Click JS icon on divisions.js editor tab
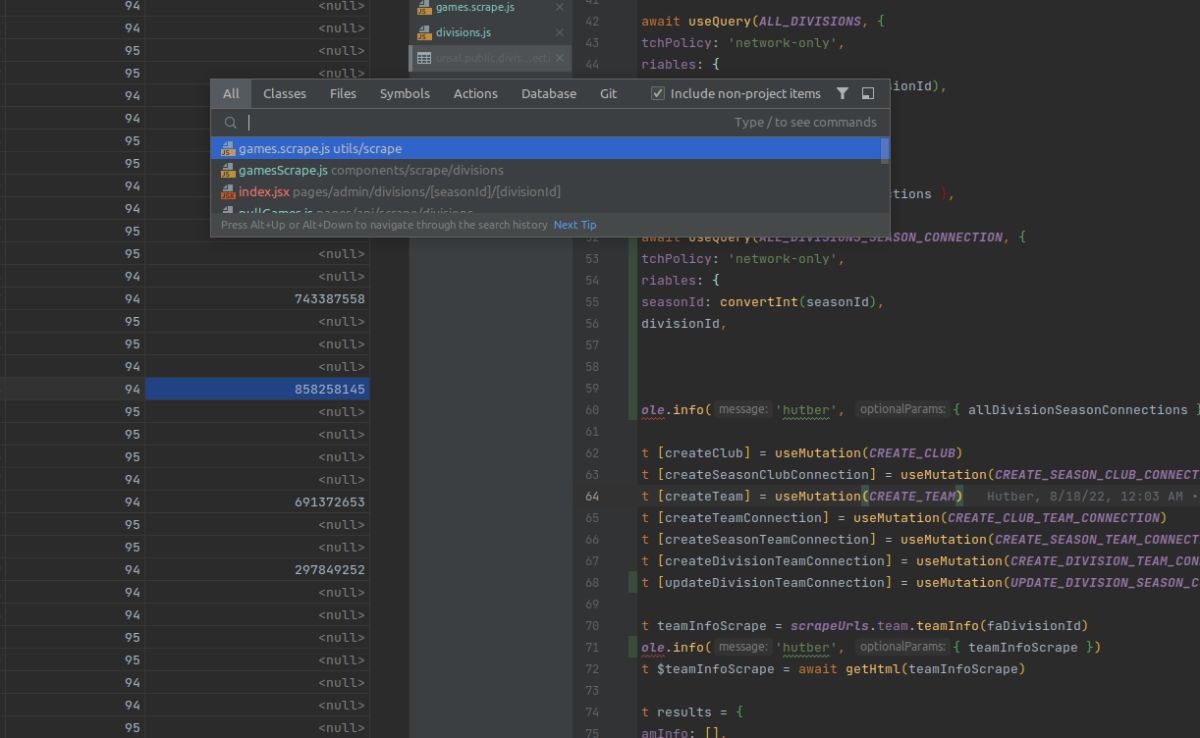1200x738 pixels. (424, 33)
